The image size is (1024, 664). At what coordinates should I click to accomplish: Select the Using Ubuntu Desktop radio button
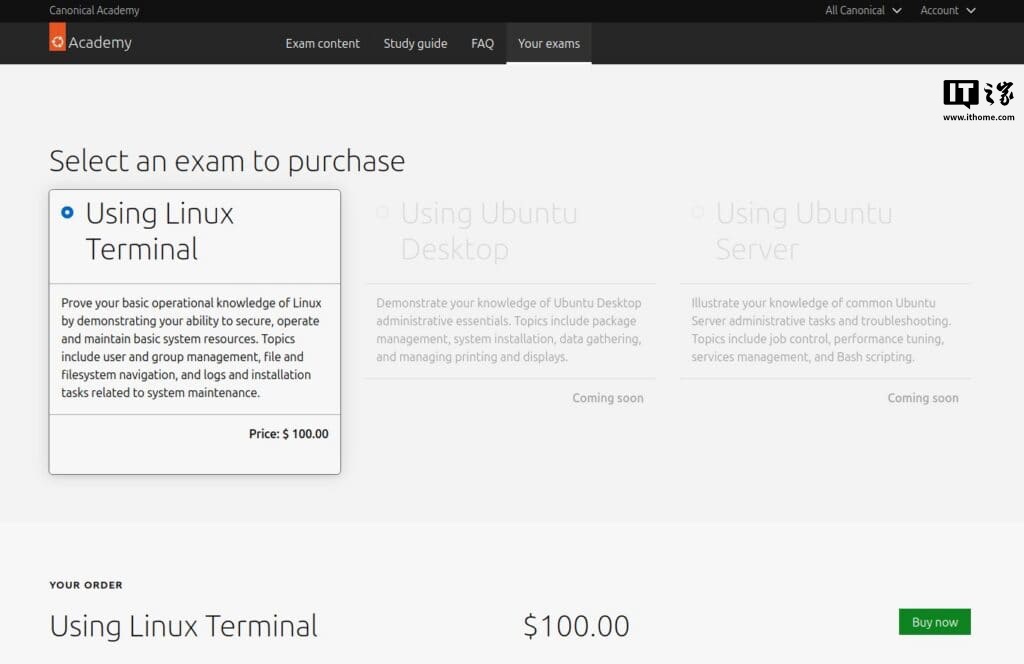point(382,213)
